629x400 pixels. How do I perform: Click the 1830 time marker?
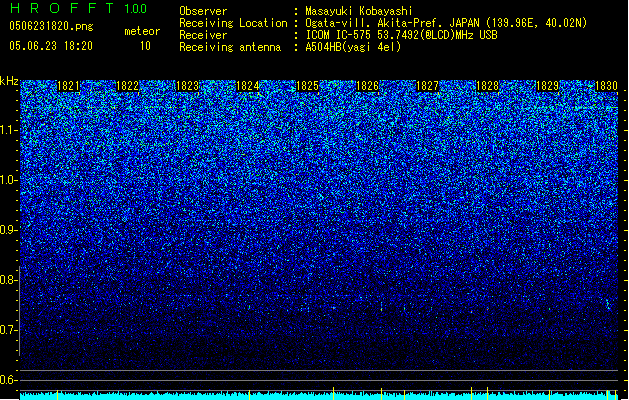607,86
